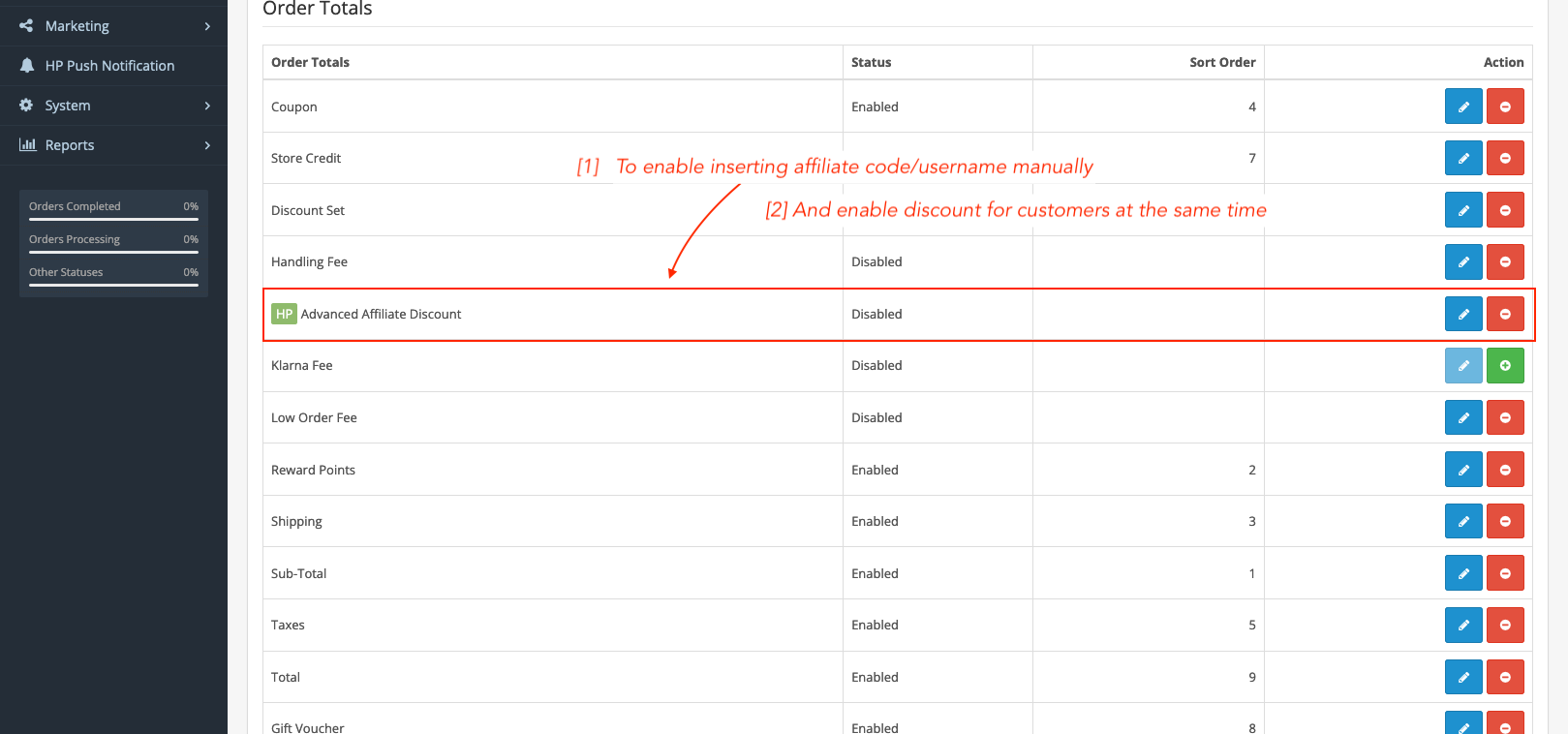Edit the Shipping order total
This screenshot has width=1568, height=734.
1462,521
